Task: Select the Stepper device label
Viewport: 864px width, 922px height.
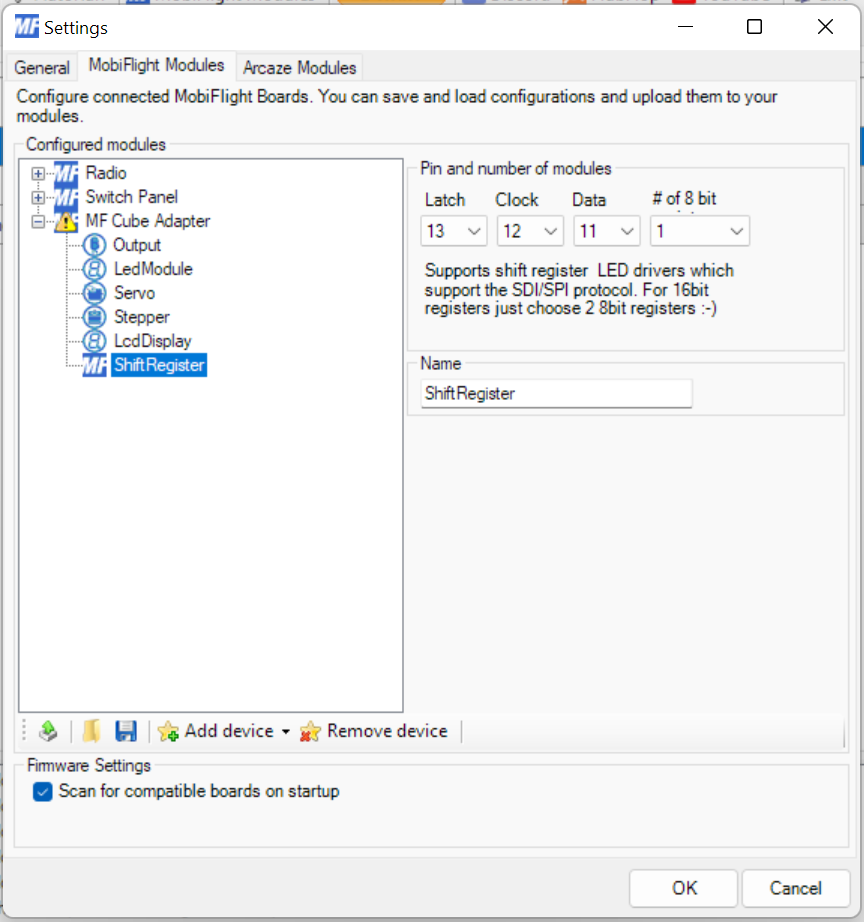Action: point(141,317)
